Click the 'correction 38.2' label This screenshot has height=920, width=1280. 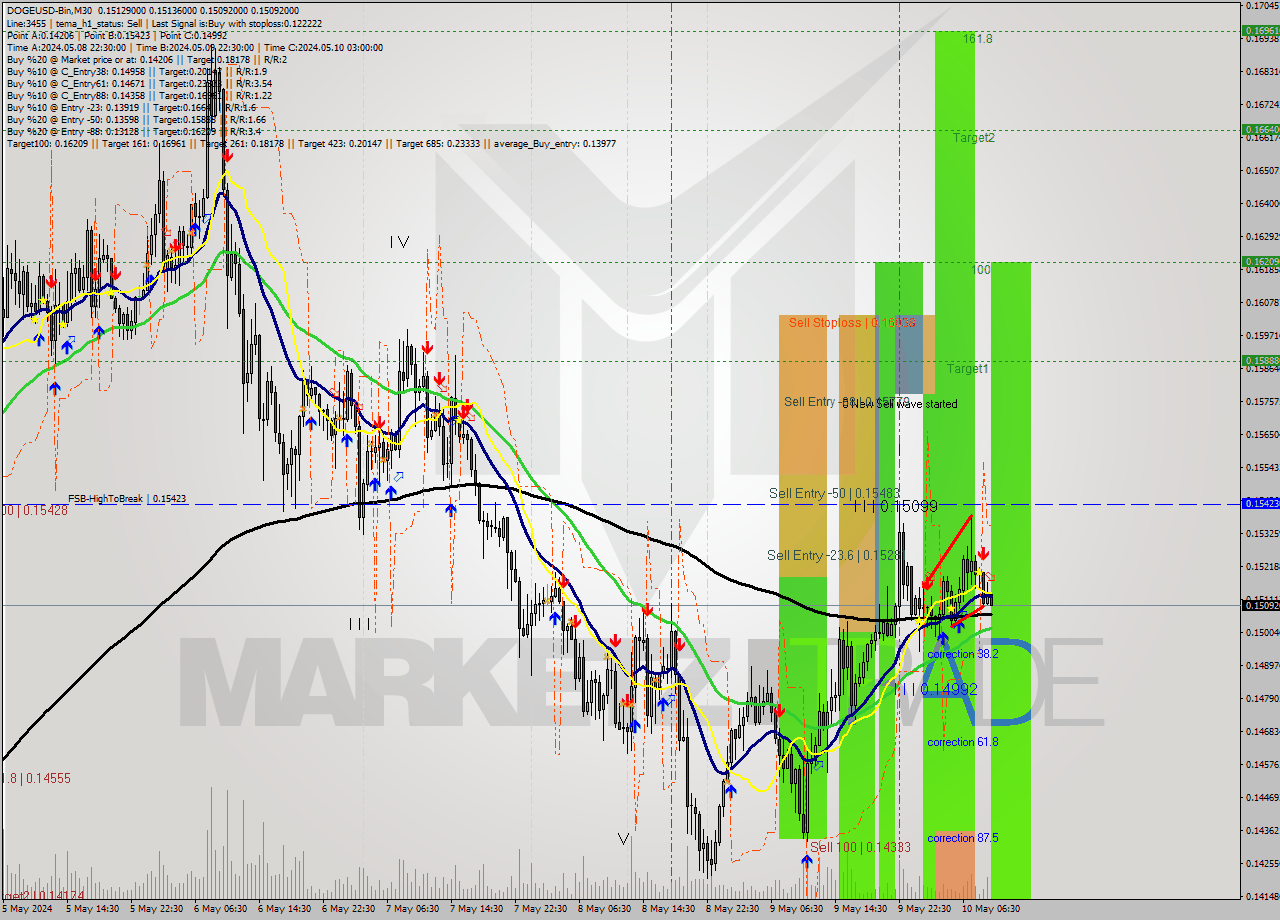point(963,654)
